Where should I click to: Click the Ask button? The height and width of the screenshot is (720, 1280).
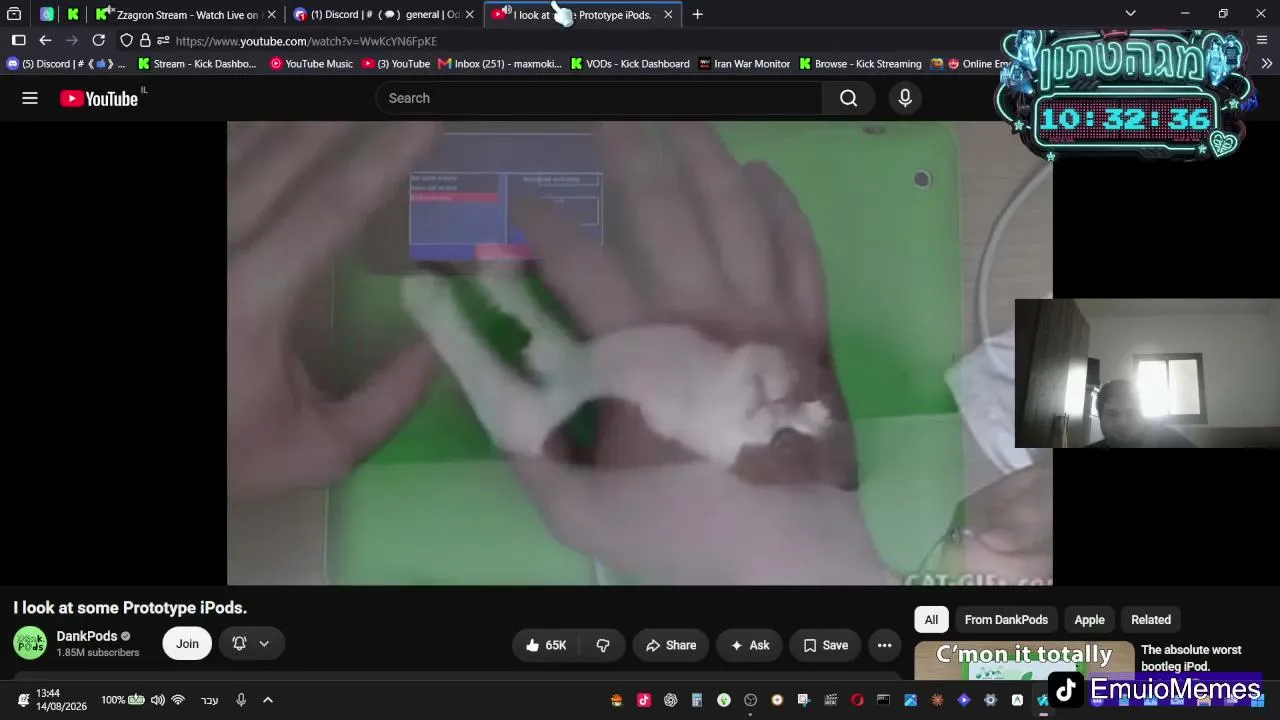(750, 645)
